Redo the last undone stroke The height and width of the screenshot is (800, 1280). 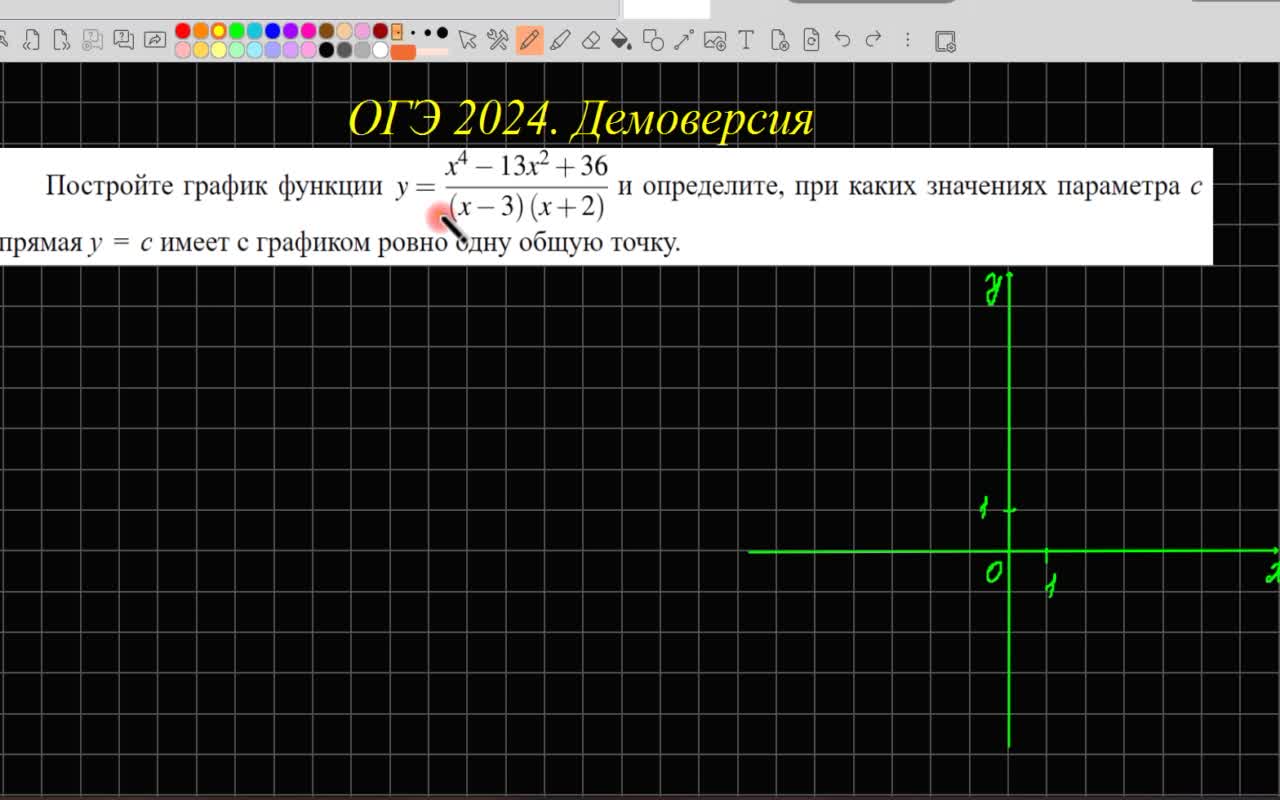click(873, 39)
